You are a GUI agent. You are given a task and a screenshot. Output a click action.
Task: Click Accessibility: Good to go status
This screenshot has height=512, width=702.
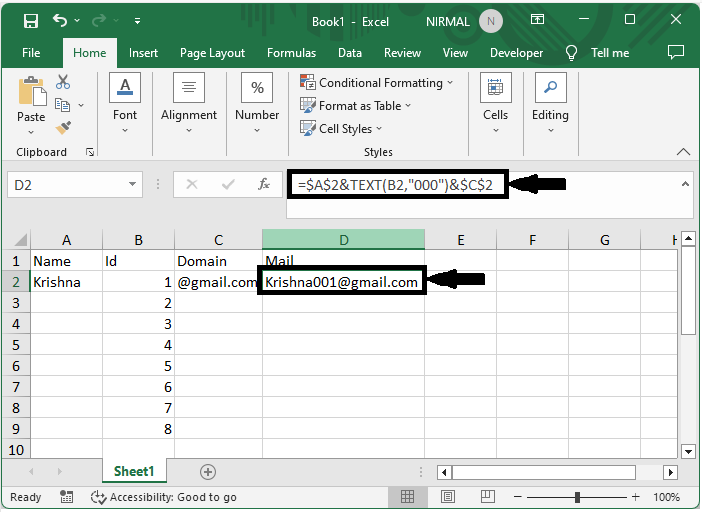coord(164,497)
